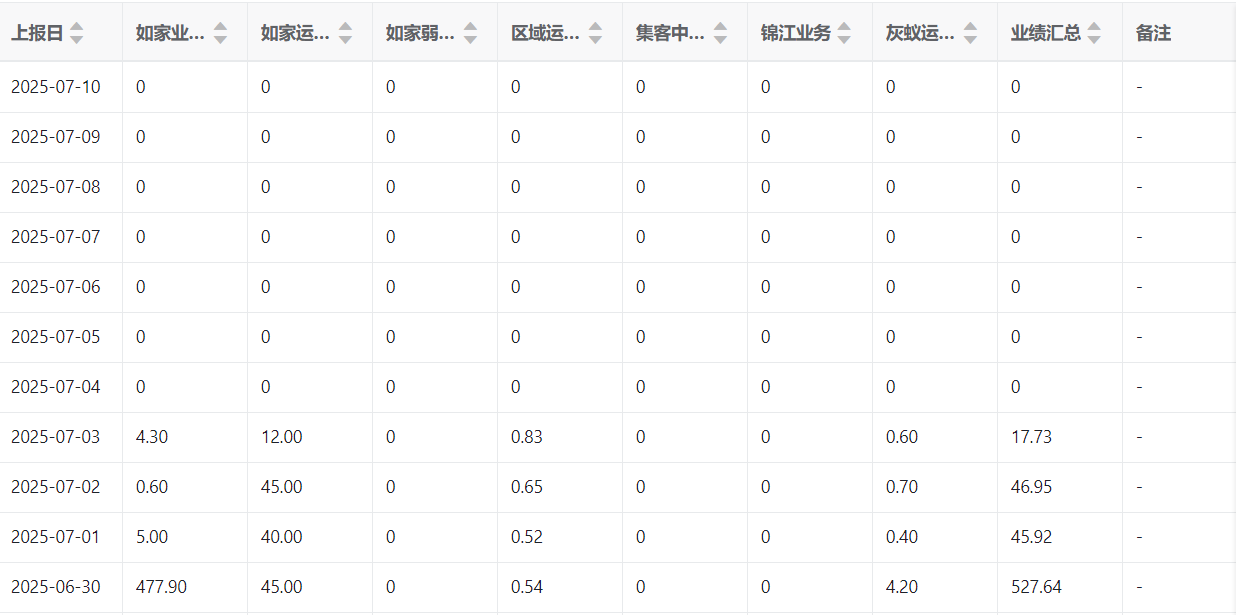
Task: Click the value 4.20
Action: click(902, 587)
